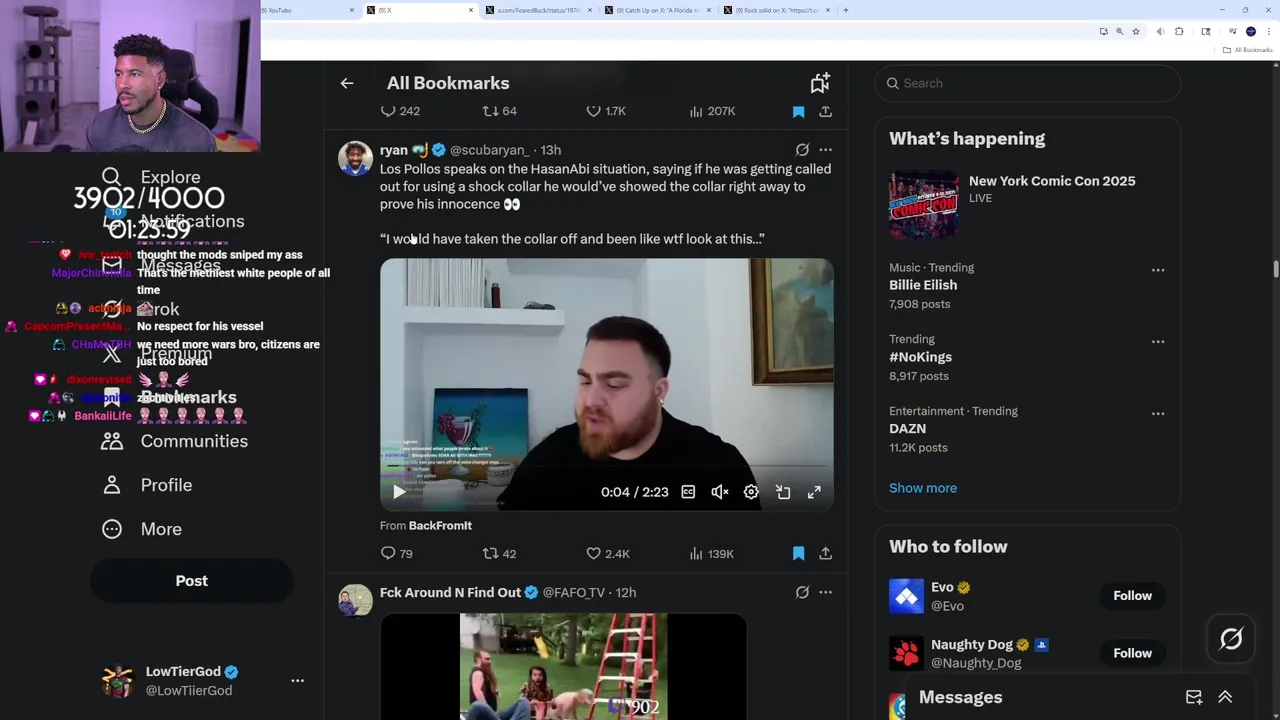
Task: Open more options for #NoKings trend
Action: coord(1157,342)
